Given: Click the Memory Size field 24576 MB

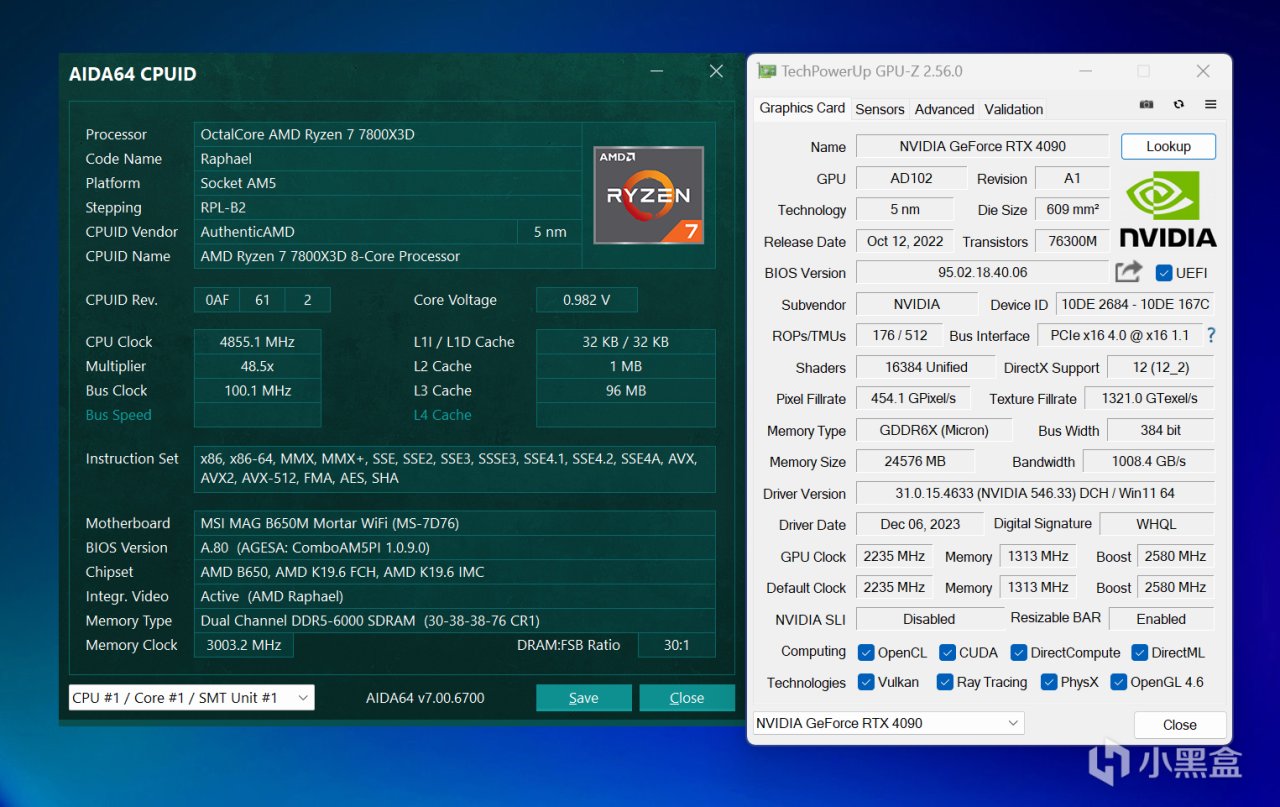Looking at the screenshot, I should click(915, 461).
